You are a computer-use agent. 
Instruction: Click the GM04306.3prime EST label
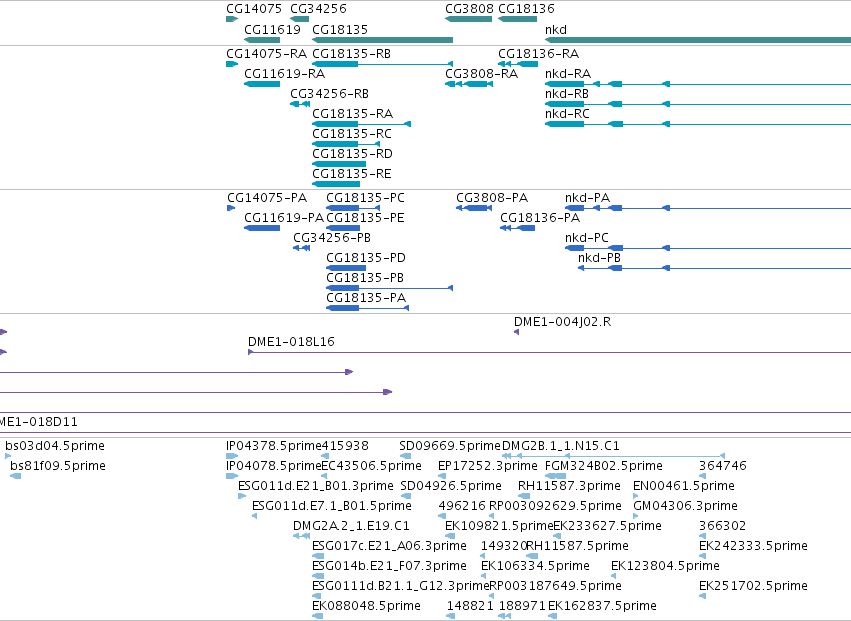coord(685,506)
